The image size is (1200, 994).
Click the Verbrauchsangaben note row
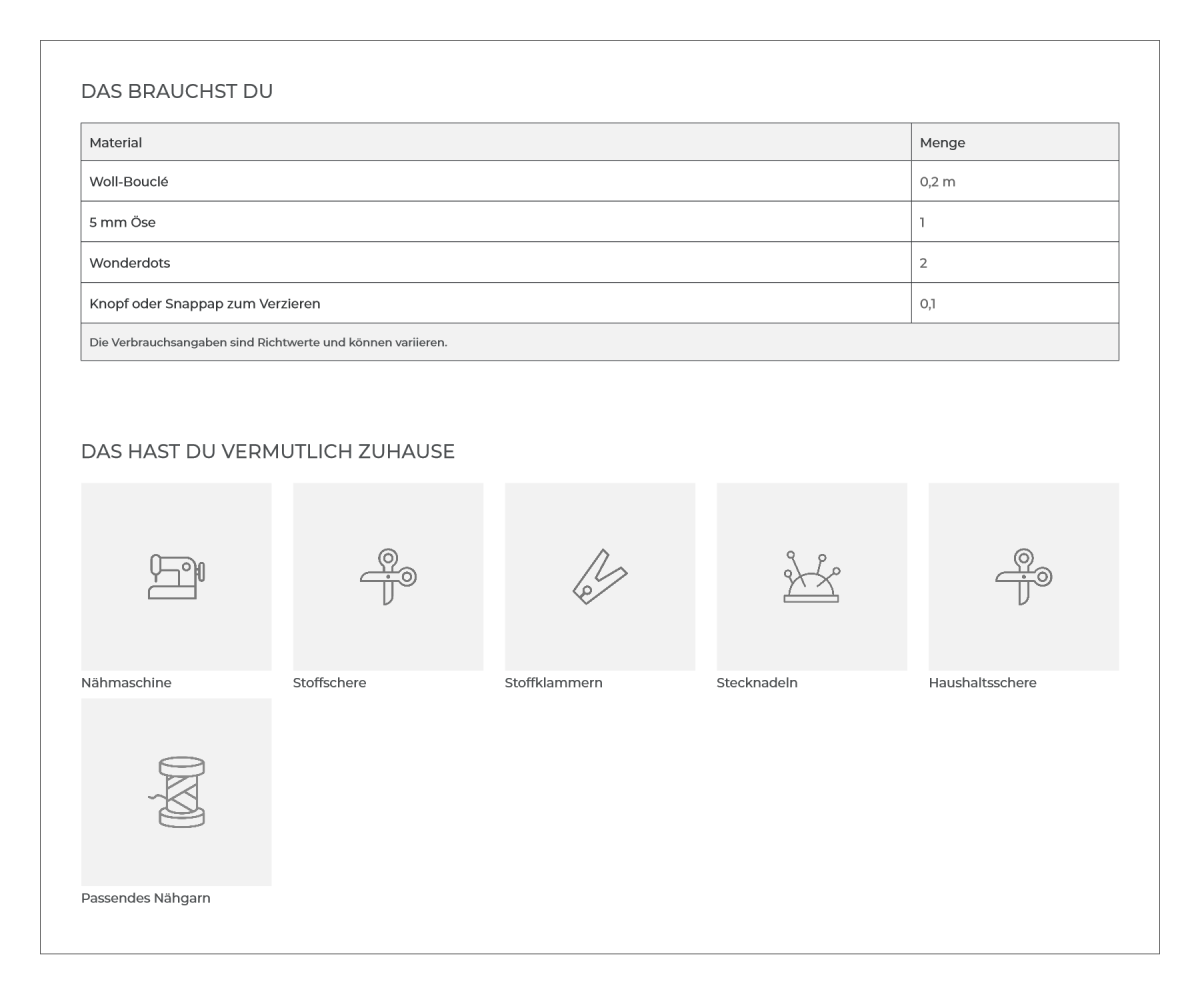click(x=600, y=342)
